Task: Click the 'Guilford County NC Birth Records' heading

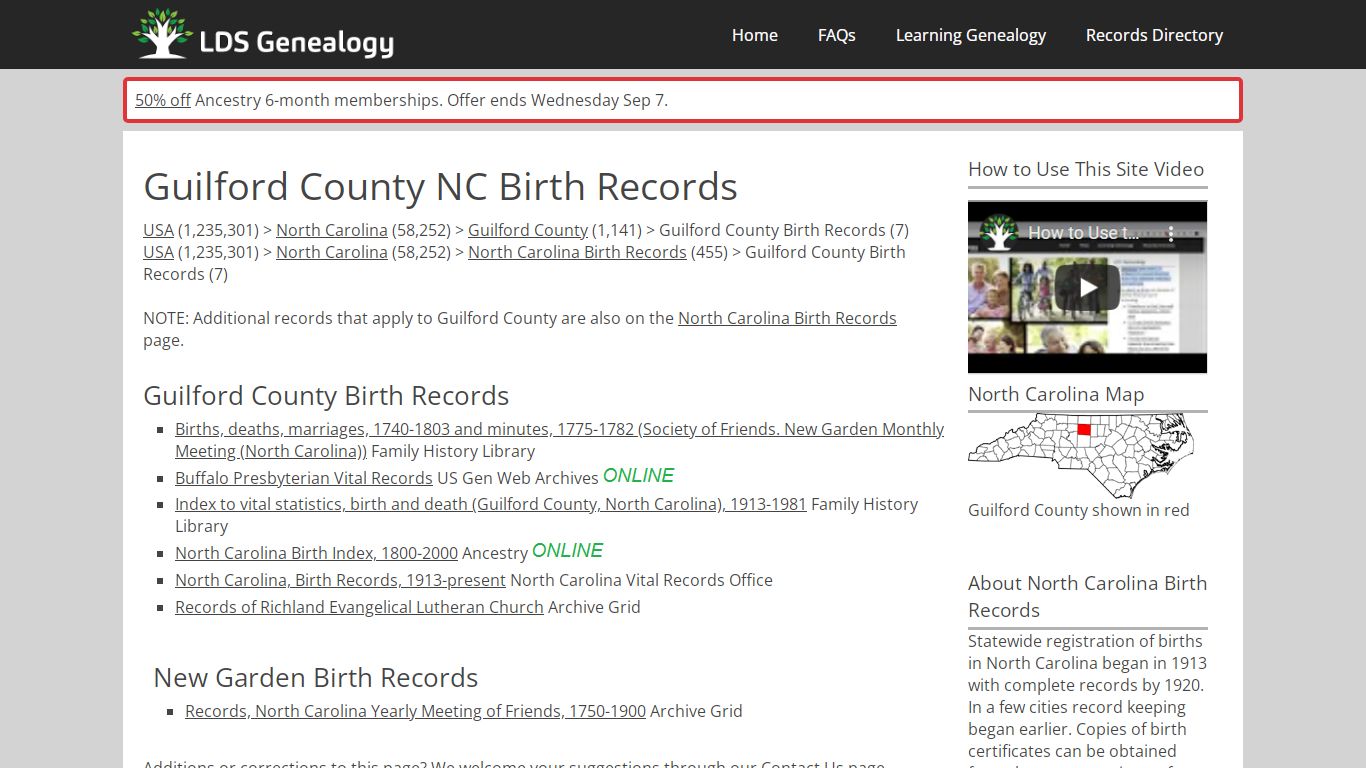Action: tap(440, 187)
